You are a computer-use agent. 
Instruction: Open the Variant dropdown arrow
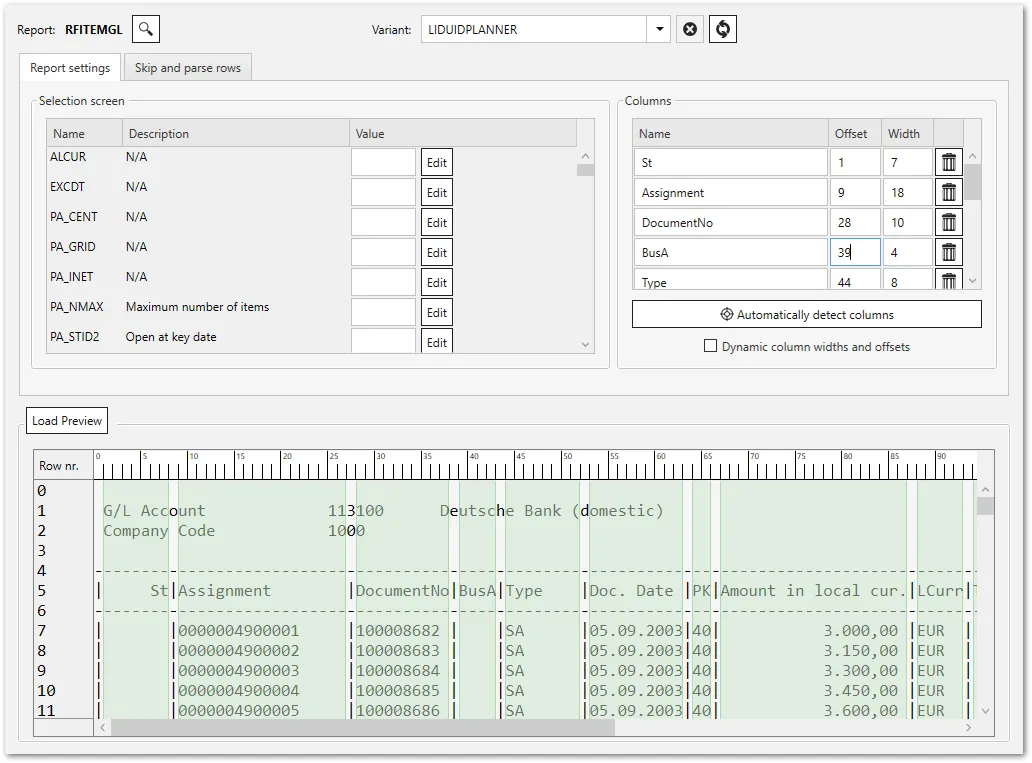(659, 29)
